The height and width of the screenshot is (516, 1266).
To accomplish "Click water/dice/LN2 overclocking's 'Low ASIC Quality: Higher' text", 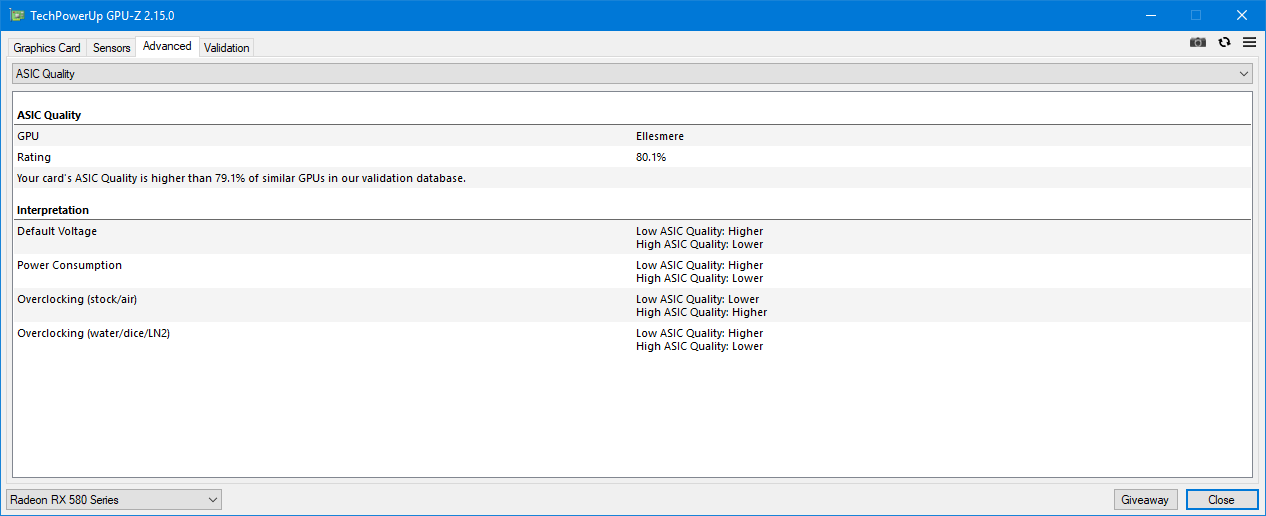I will (699, 333).
